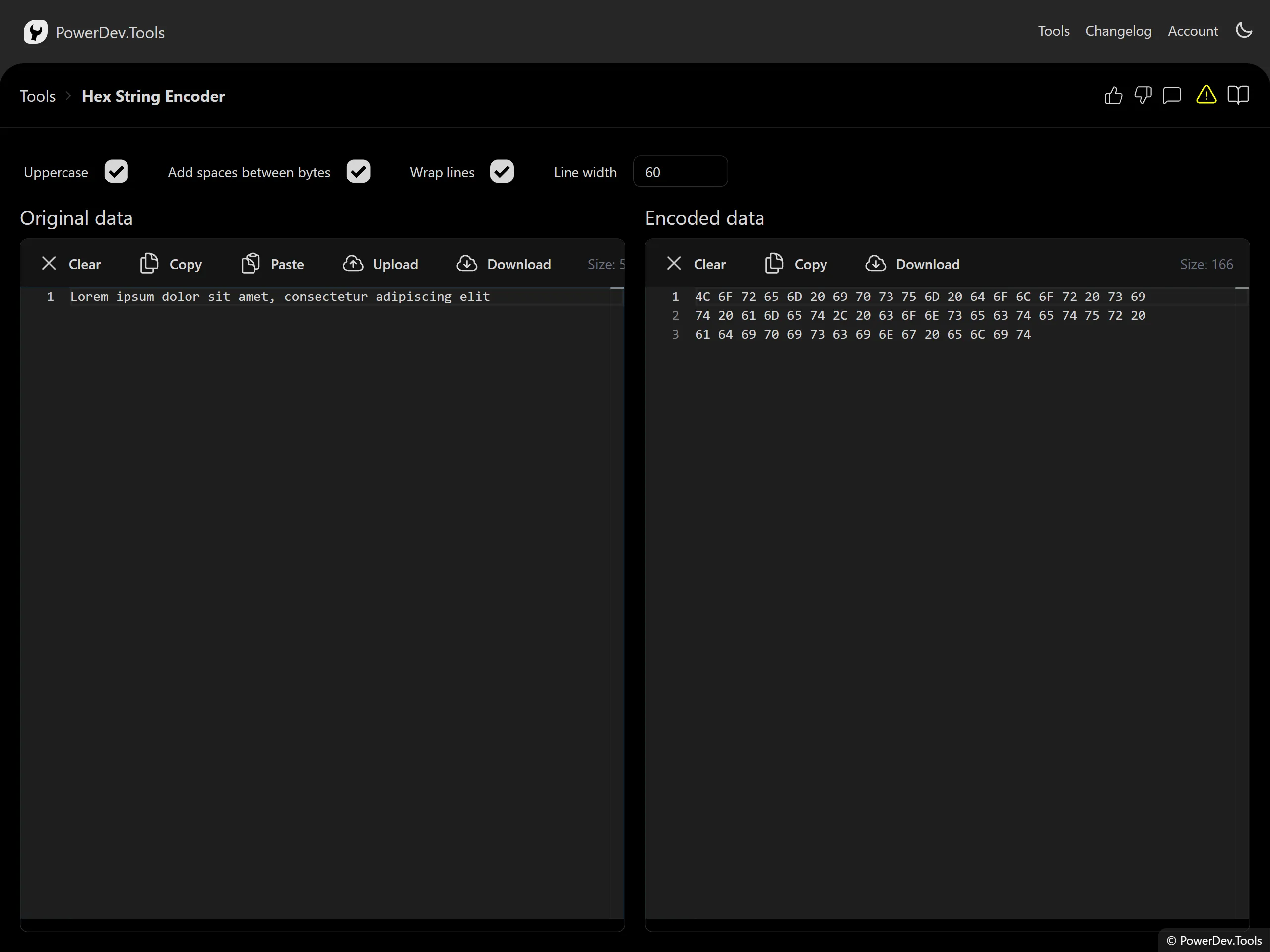
Task: Open the comment feedback icon
Action: tap(1172, 95)
